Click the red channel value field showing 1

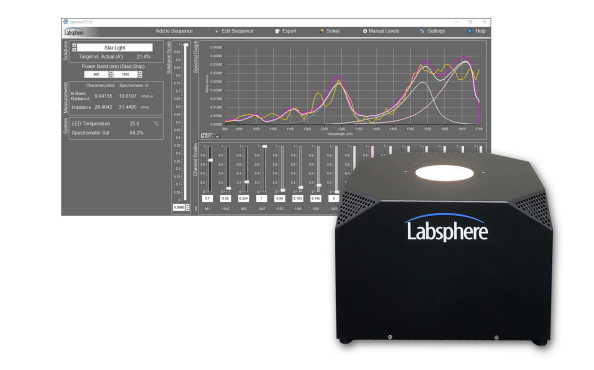point(261,198)
